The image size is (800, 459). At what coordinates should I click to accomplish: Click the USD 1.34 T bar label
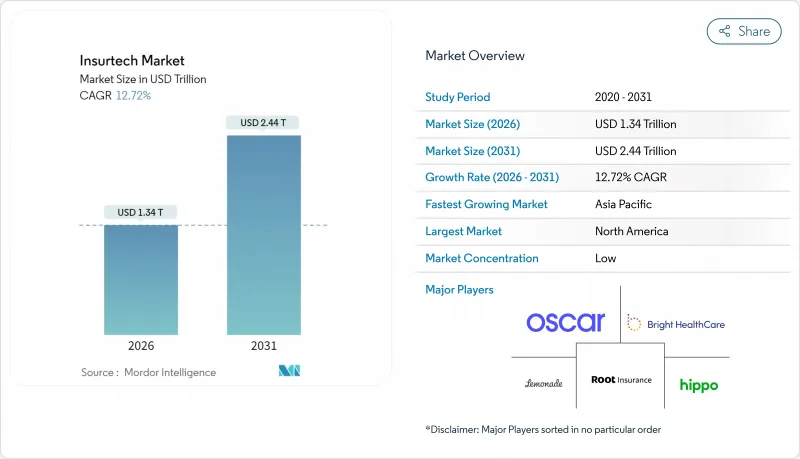pos(141,211)
